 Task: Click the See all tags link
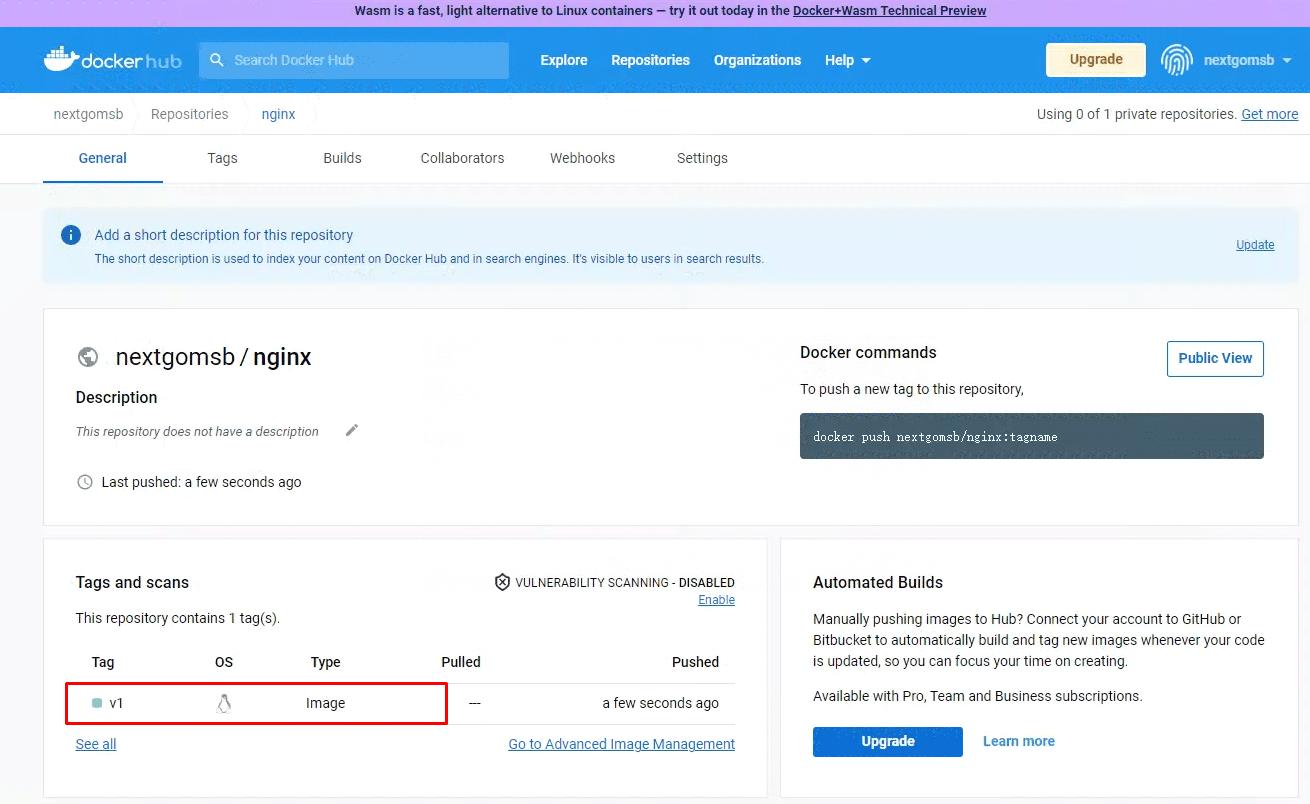[96, 744]
